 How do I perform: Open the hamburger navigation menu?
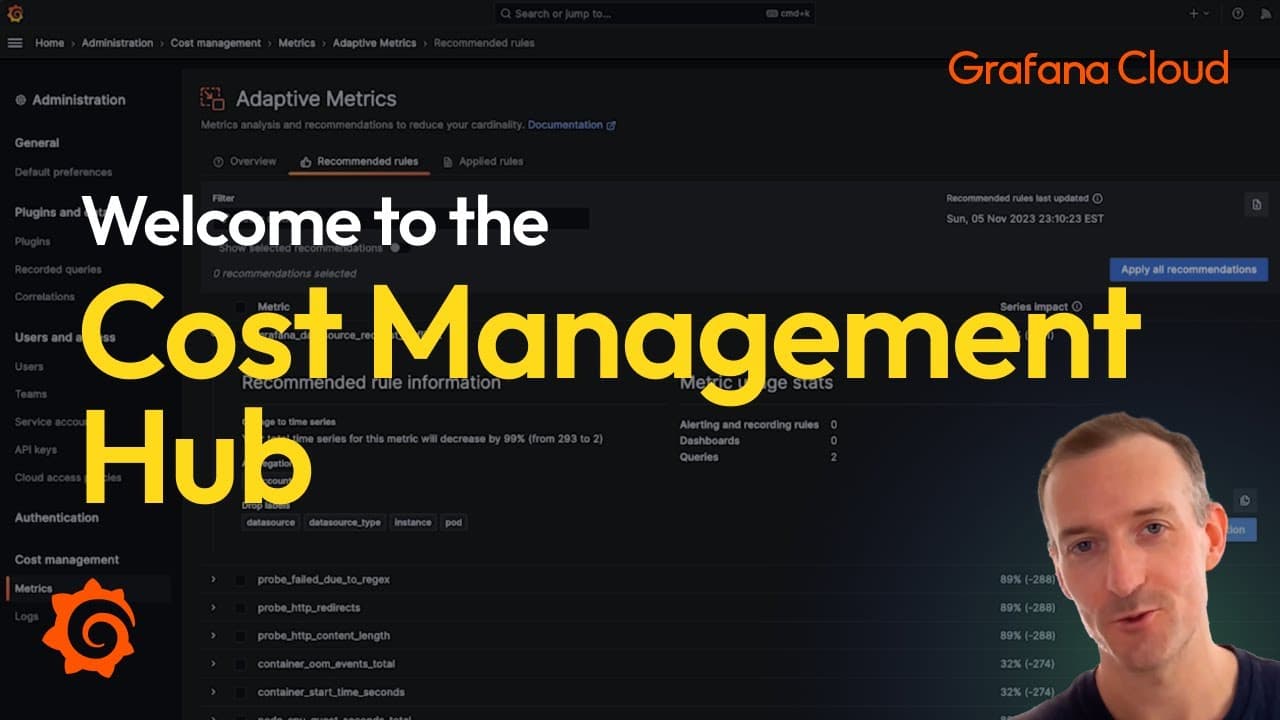(x=15, y=43)
